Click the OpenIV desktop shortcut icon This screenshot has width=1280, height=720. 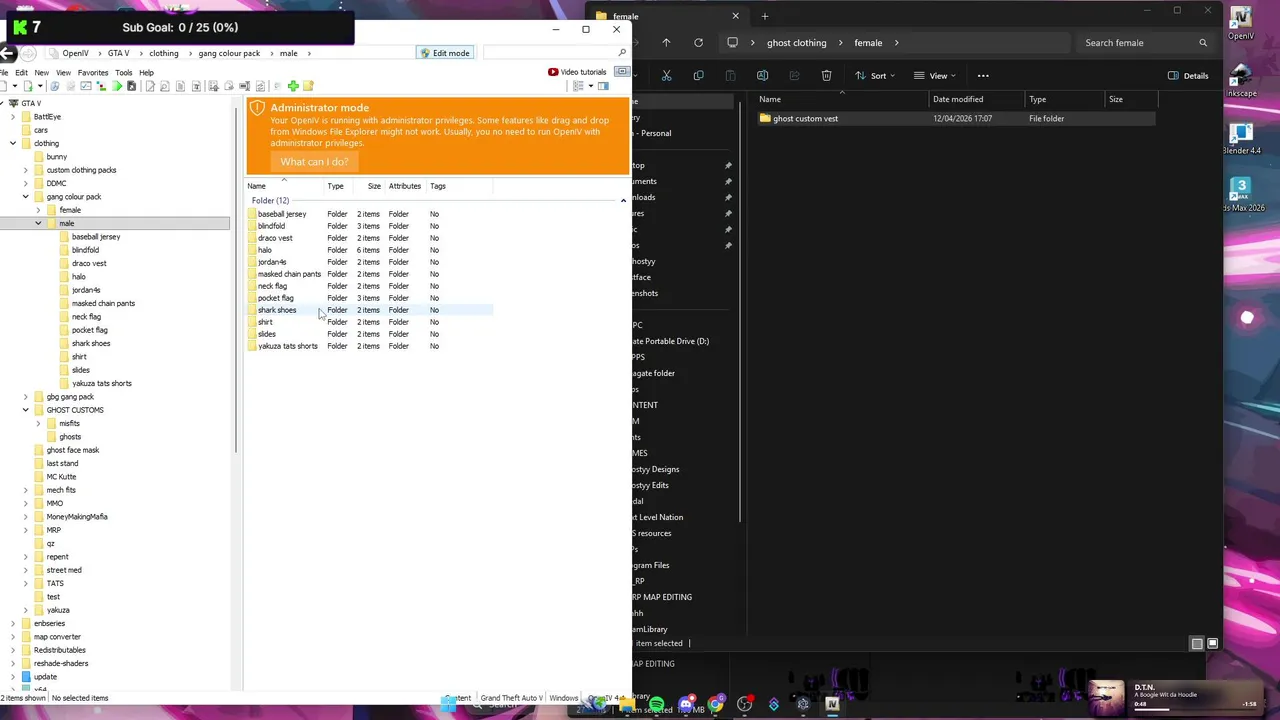click(x=1241, y=23)
